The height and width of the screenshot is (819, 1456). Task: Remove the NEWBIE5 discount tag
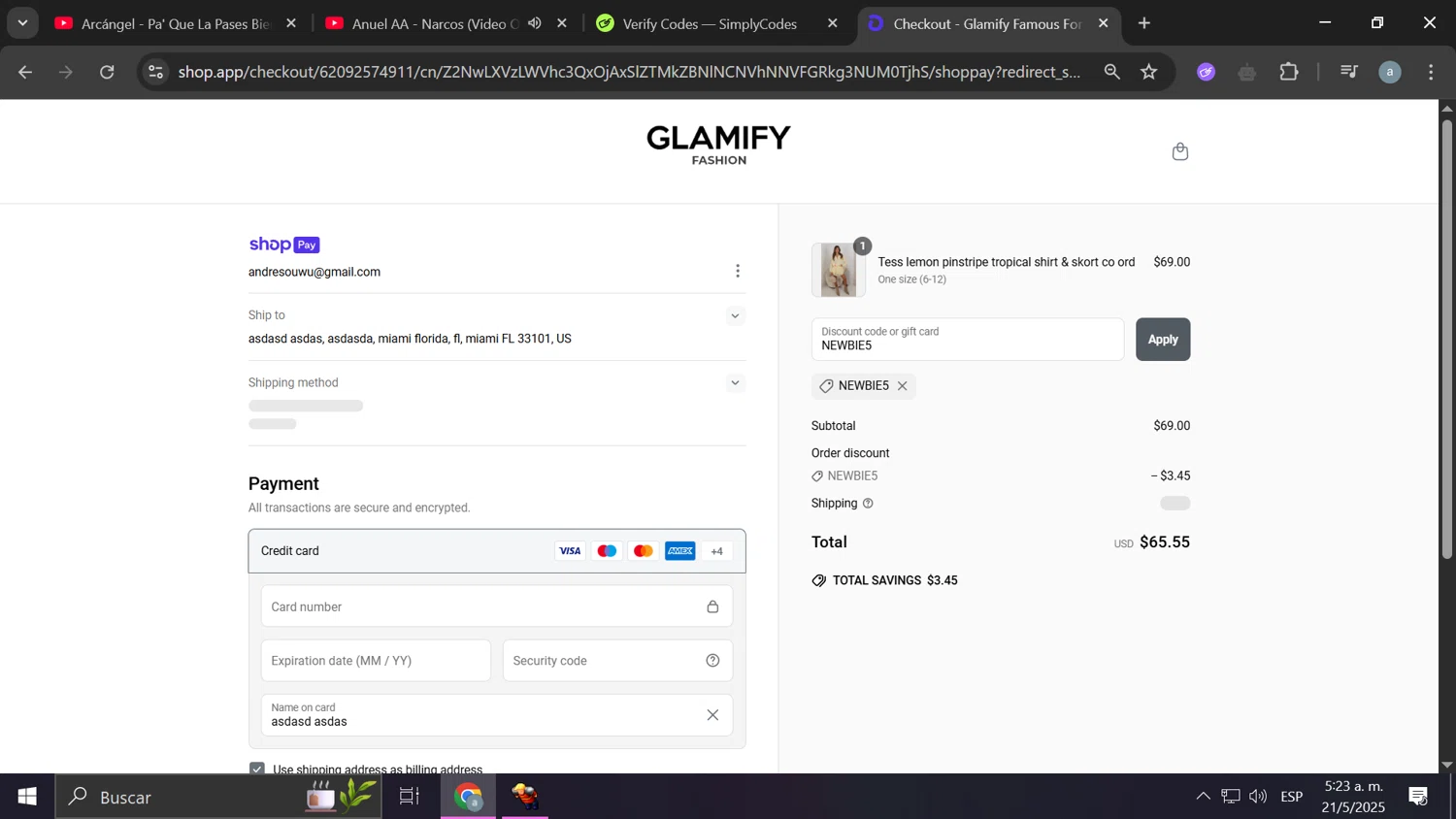[902, 386]
